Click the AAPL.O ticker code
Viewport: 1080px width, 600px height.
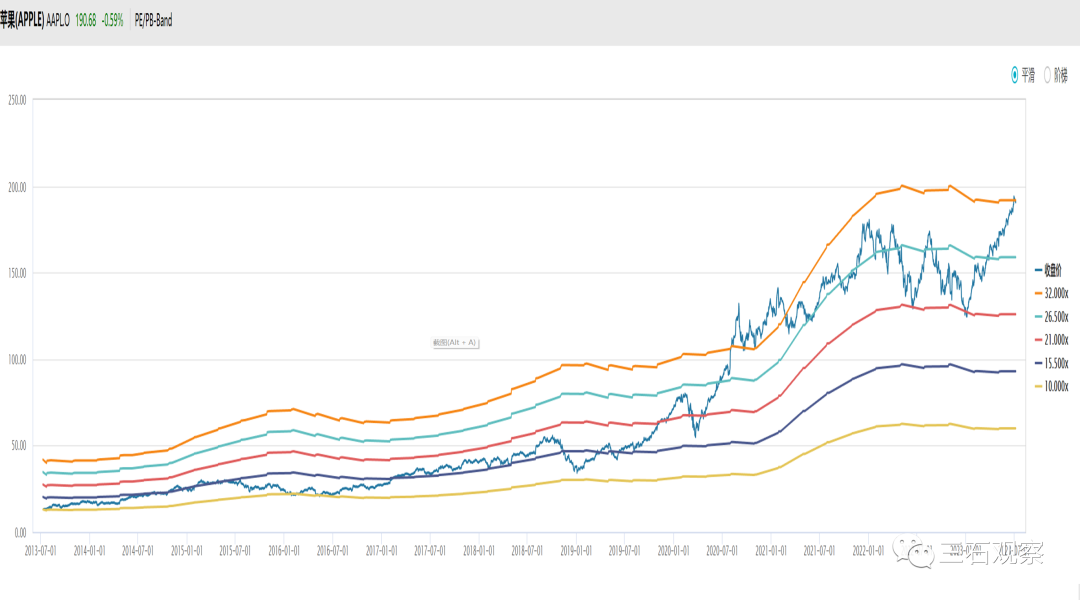pyautogui.click(x=58, y=21)
